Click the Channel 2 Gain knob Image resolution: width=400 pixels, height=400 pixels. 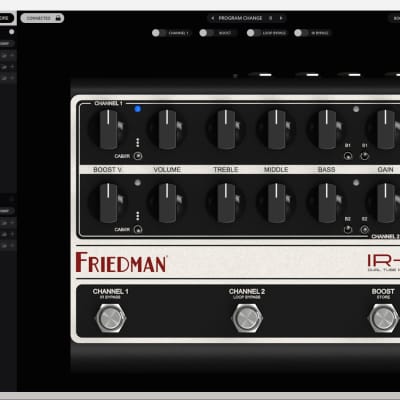click(x=385, y=203)
